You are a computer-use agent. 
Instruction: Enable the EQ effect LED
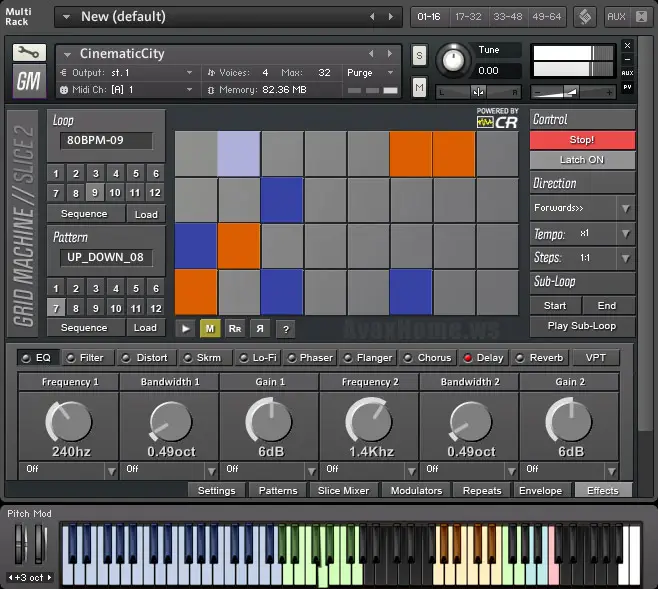tap(26, 358)
